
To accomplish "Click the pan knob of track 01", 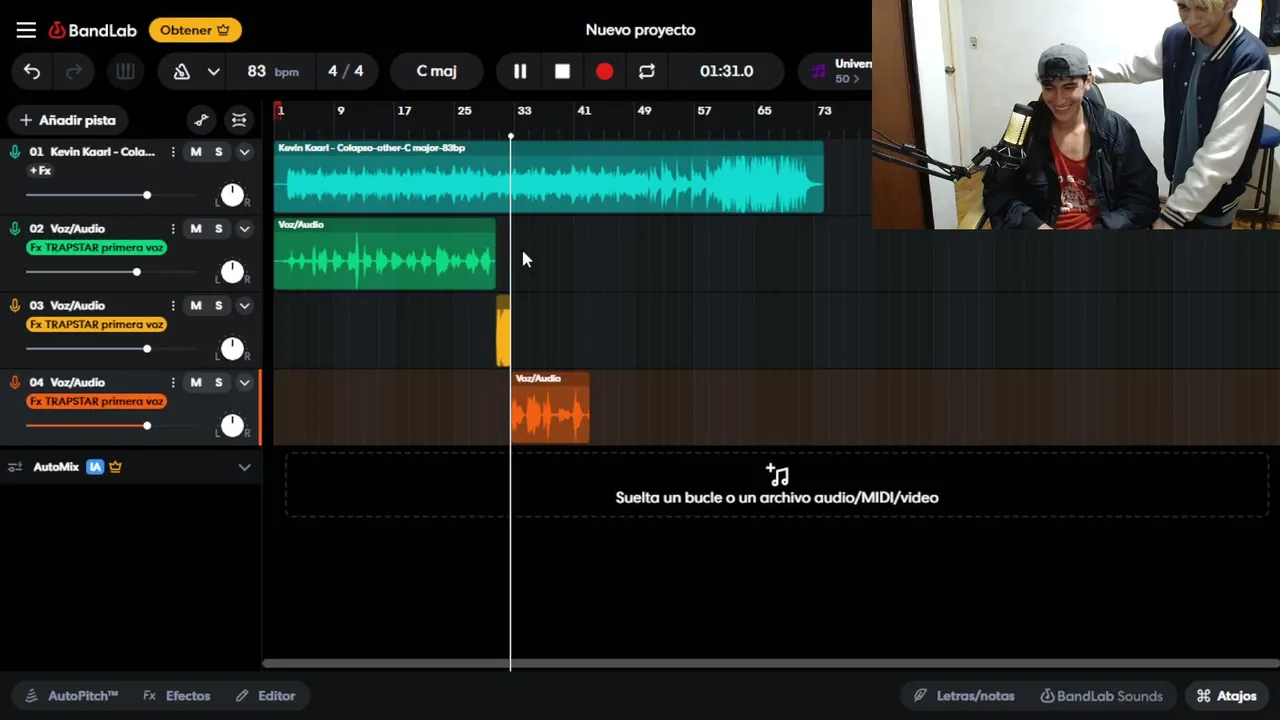I will pos(232,195).
